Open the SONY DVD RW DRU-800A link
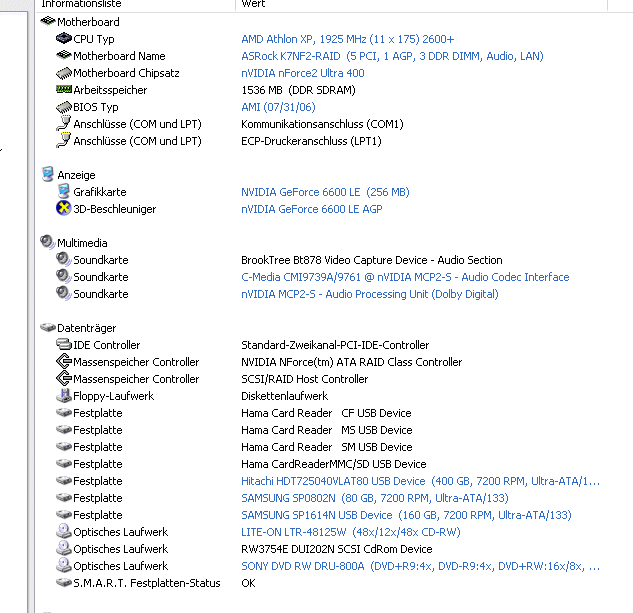This screenshot has width=633, height=613. point(420,566)
